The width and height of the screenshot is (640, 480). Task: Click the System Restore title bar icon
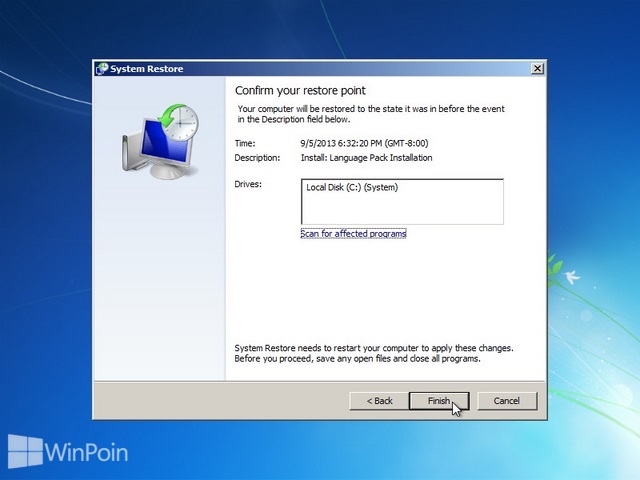coord(102,69)
